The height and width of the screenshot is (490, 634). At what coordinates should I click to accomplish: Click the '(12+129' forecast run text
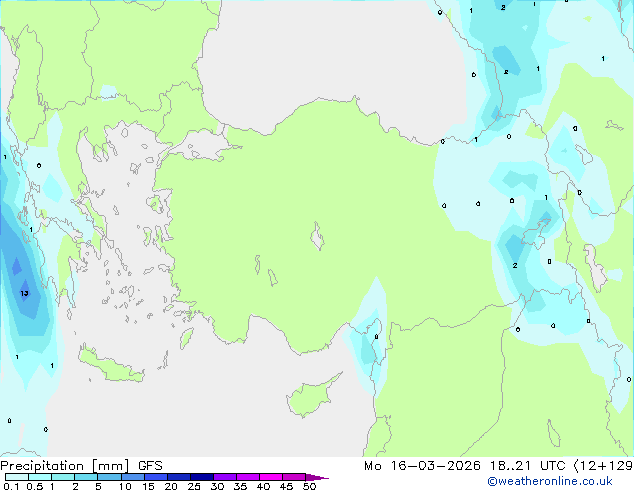[603, 466]
